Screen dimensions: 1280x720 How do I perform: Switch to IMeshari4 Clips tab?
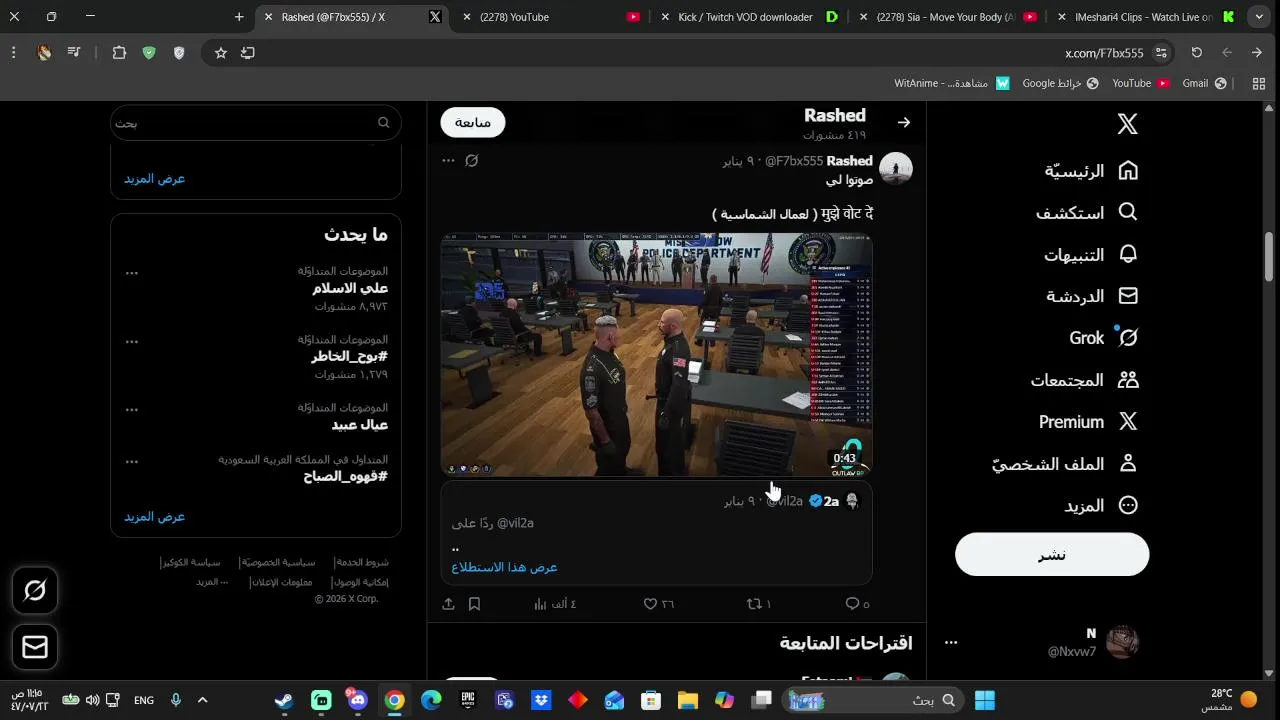[1146, 17]
